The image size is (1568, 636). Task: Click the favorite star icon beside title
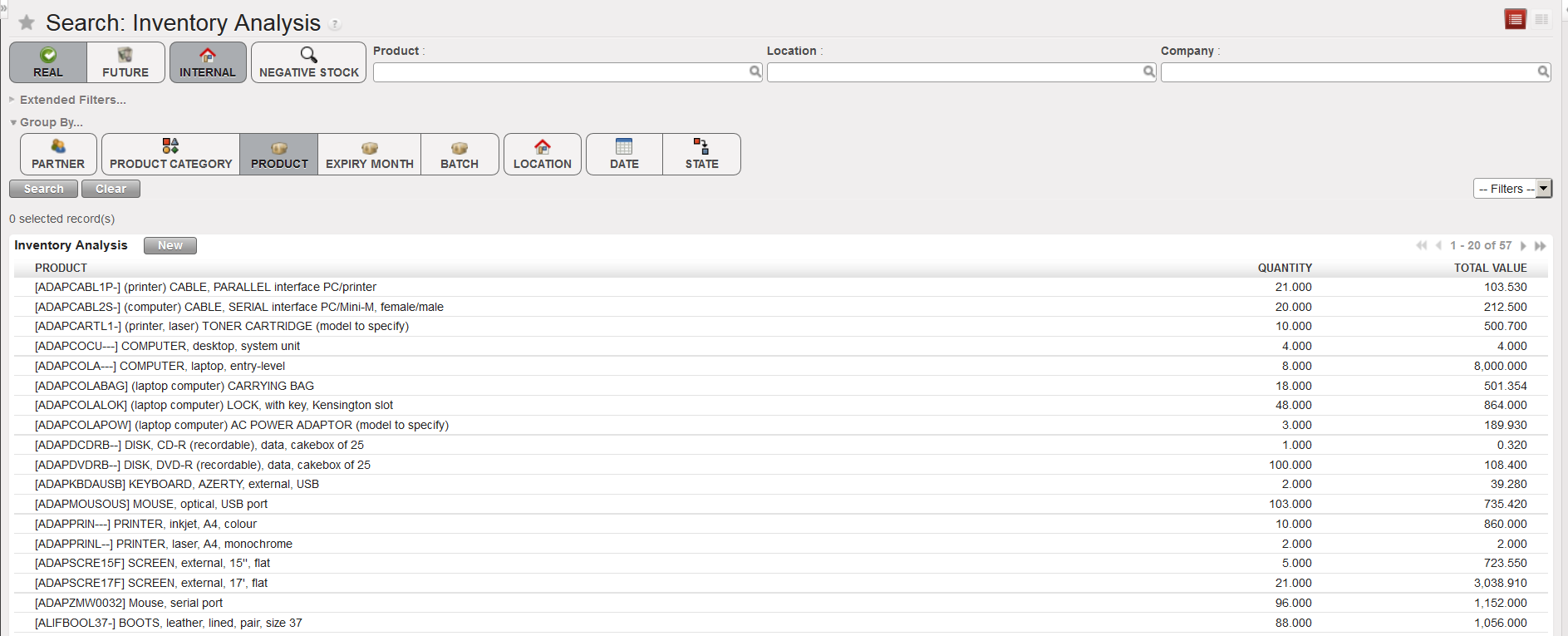click(x=27, y=22)
